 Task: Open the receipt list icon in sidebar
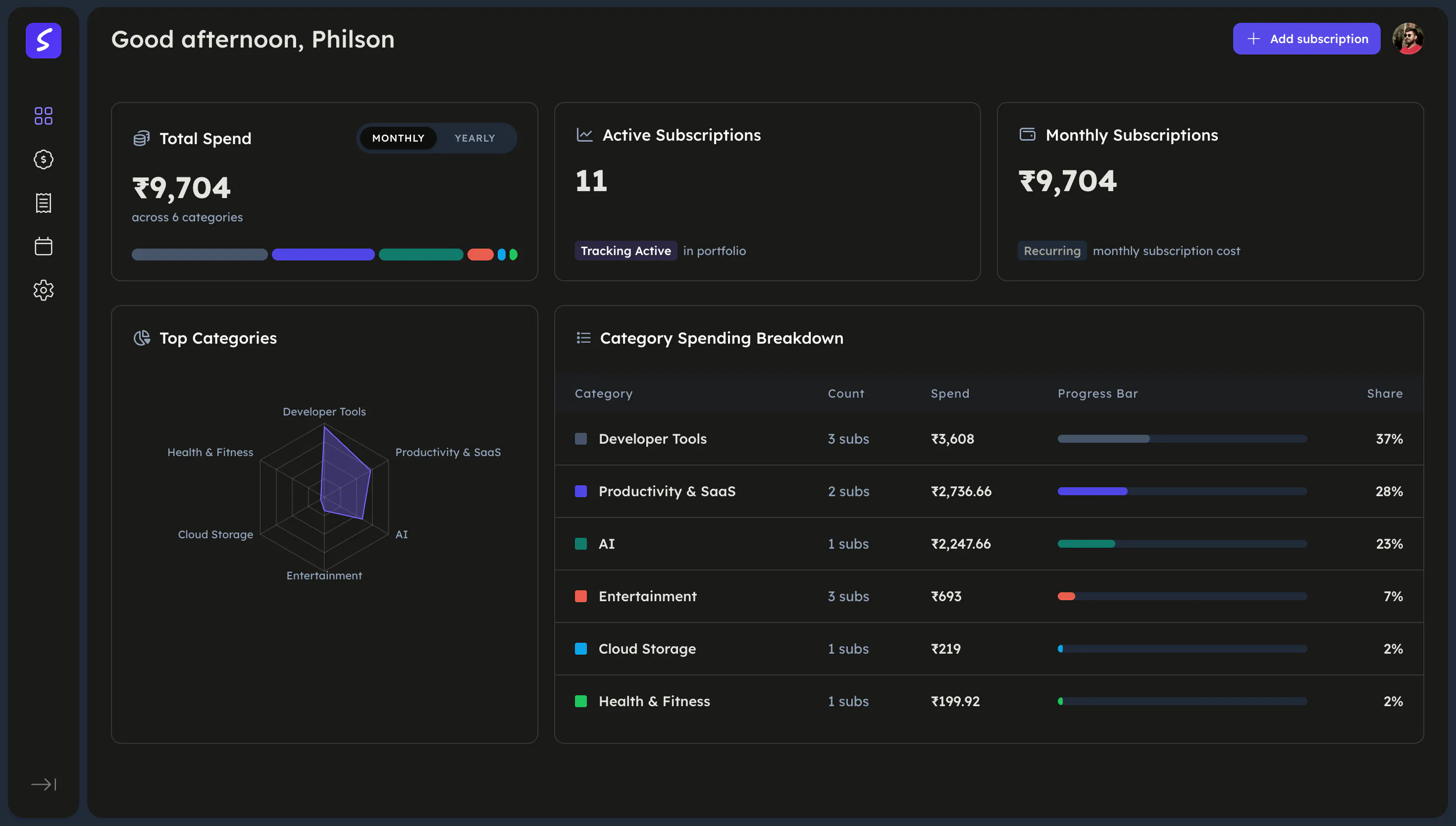click(x=44, y=203)
